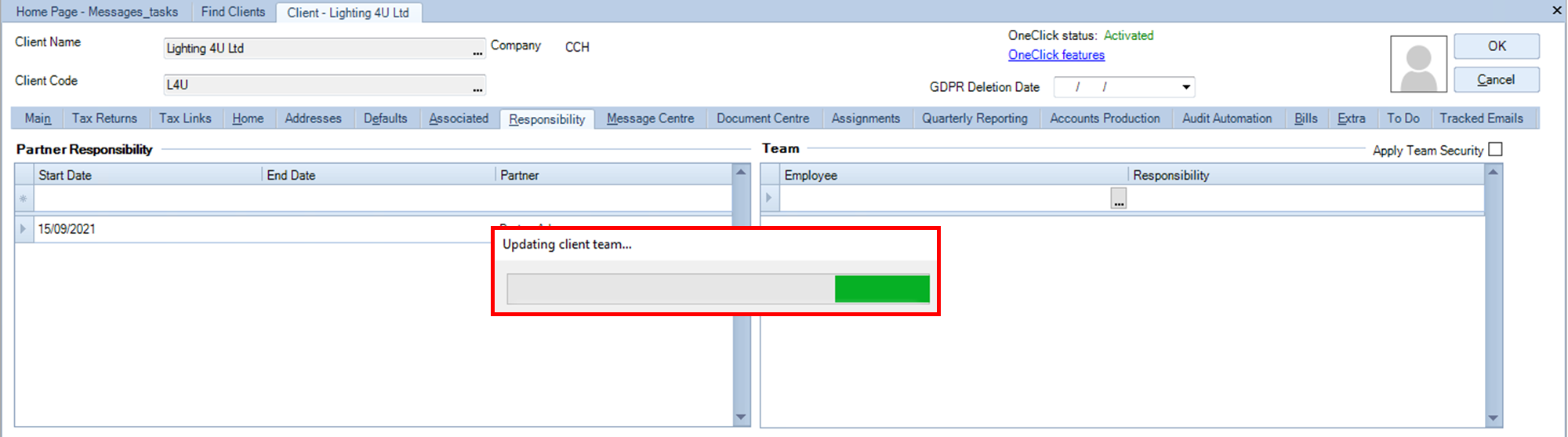Open Associated tab
This screenshot has width=1568, height=437.
[459, 118]
